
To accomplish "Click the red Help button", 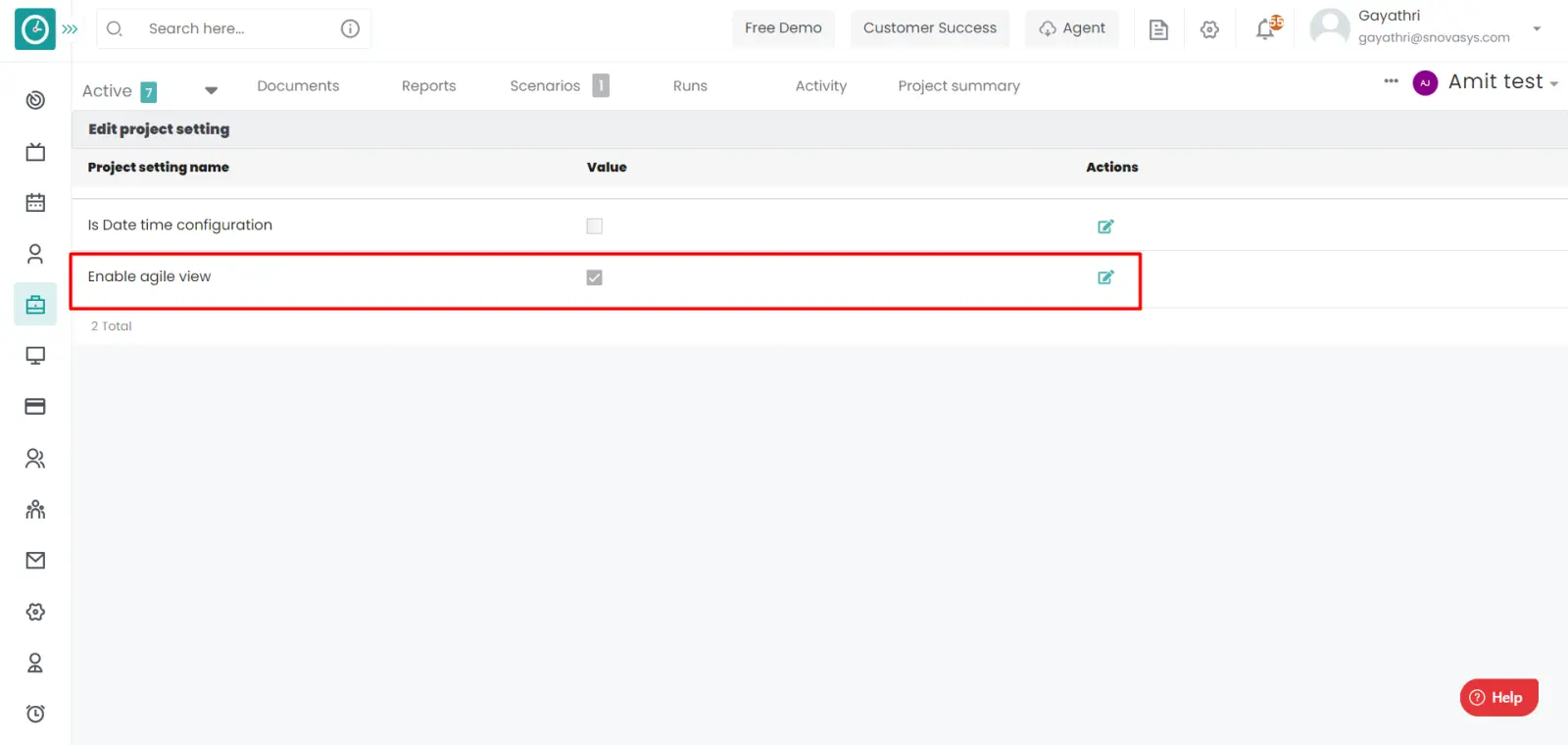I will point(1498,697).
